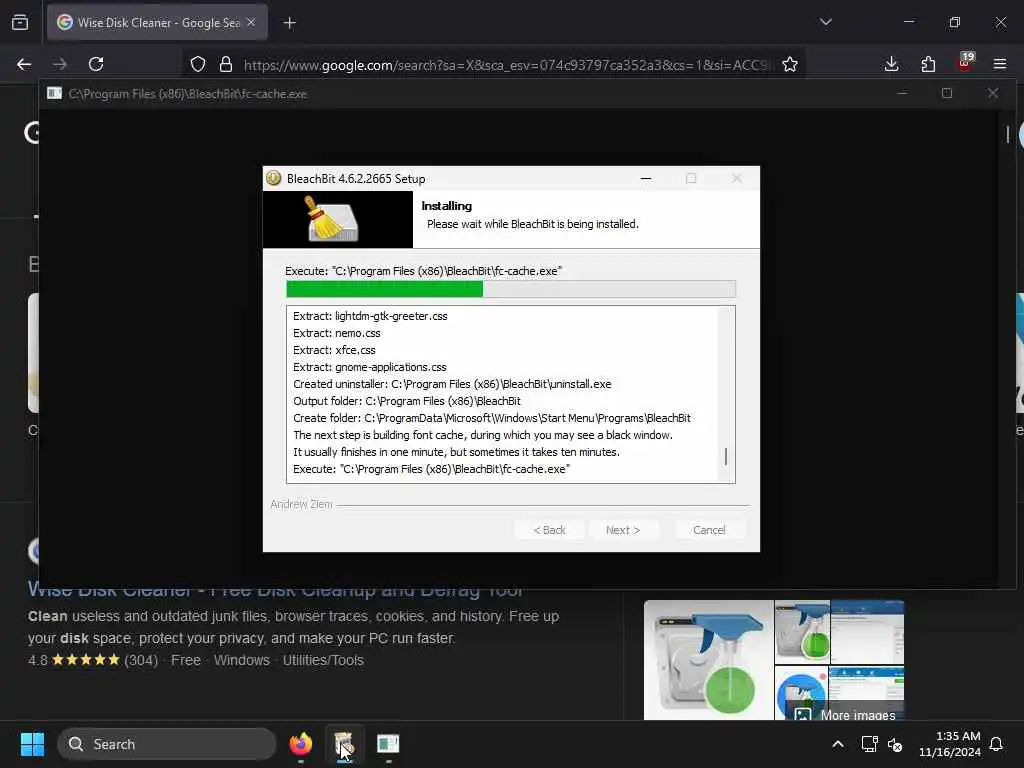Open the Wise Disk Cleaner search result link
Image resolution: width=1024 pixels, height=768 pixels.
click(275, 591)
